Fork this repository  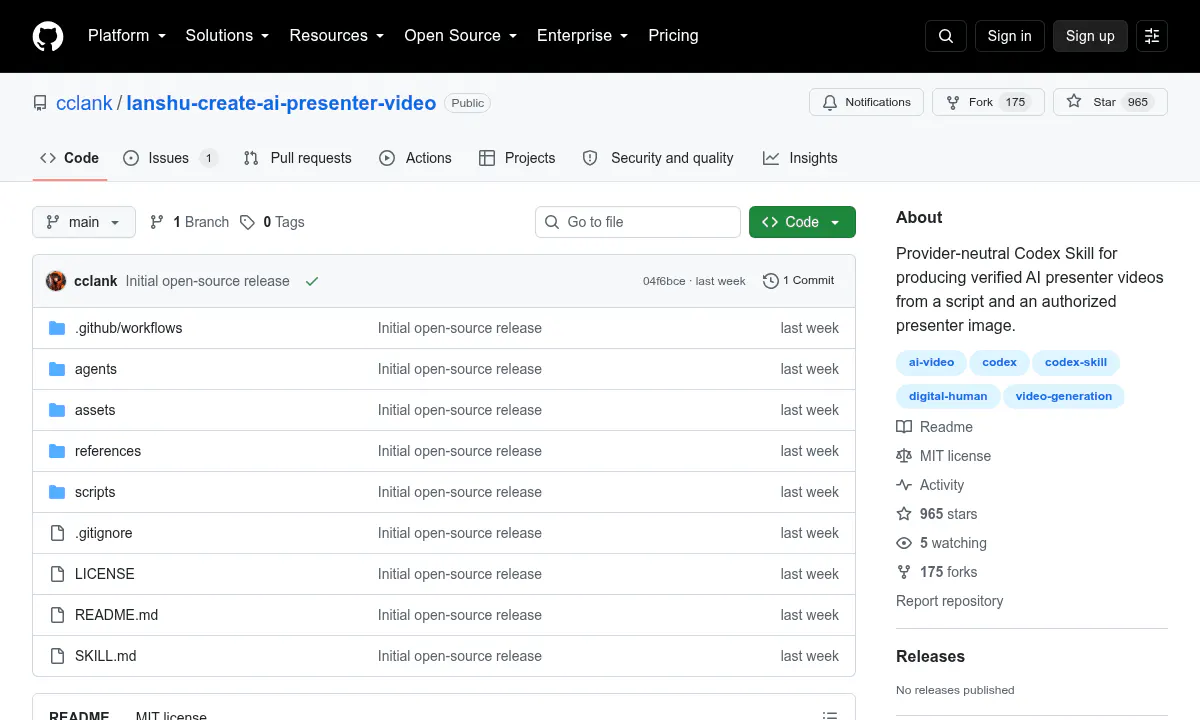click(x=988, y=102)
